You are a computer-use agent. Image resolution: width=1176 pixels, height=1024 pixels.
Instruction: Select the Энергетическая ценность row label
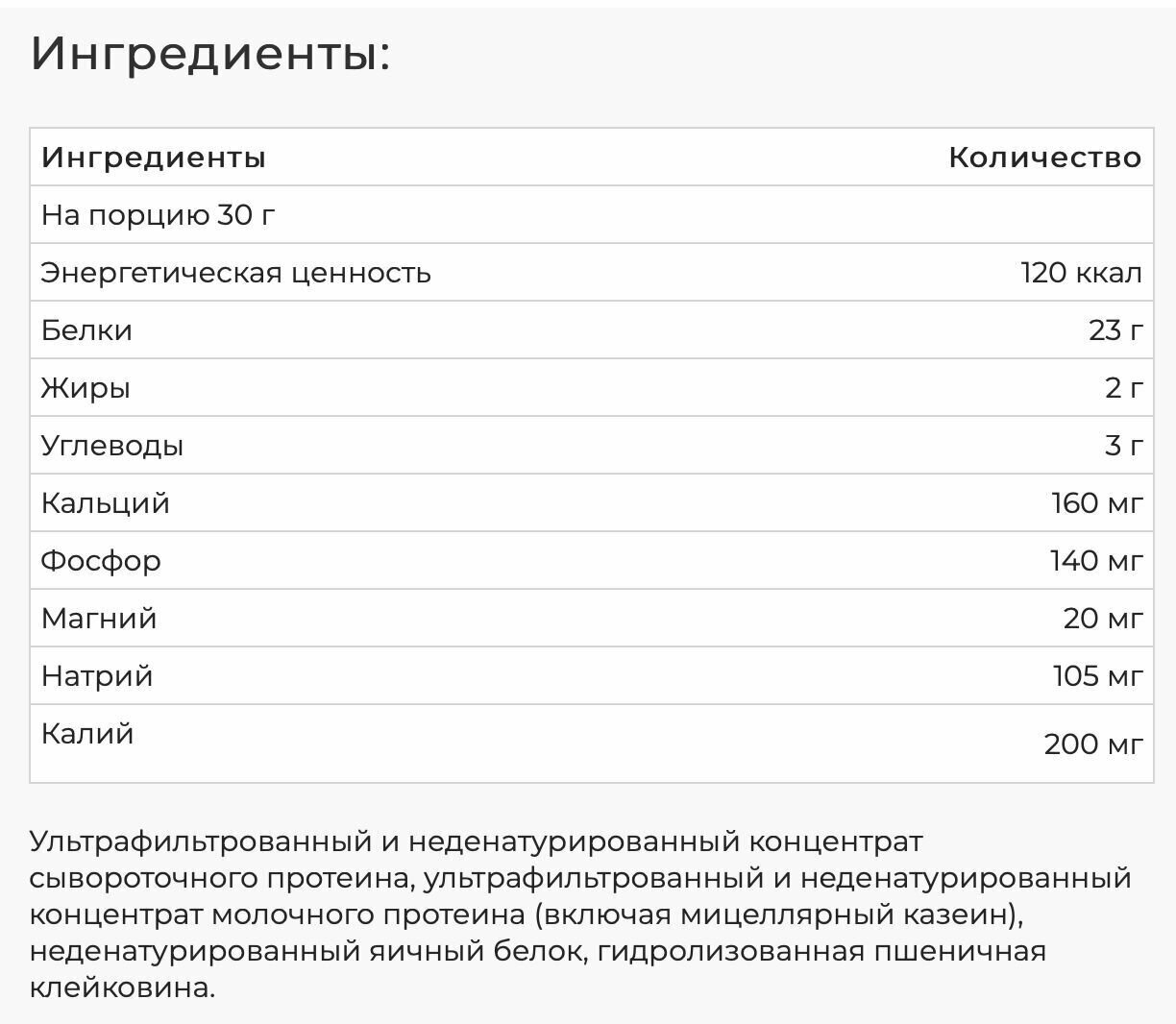pos(235,273)
